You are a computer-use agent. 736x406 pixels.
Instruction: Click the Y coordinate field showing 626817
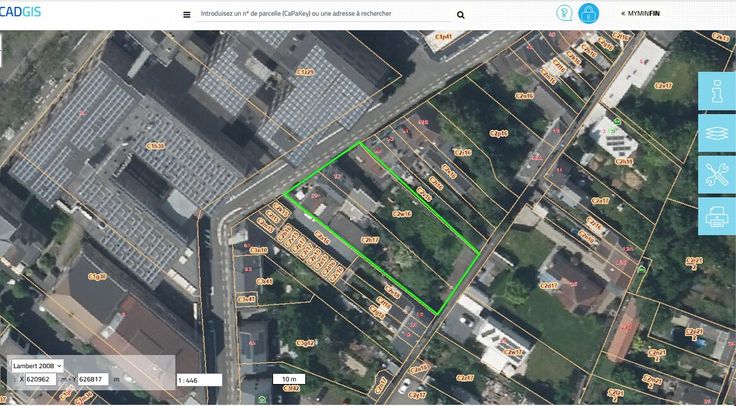tap(93, 380)
